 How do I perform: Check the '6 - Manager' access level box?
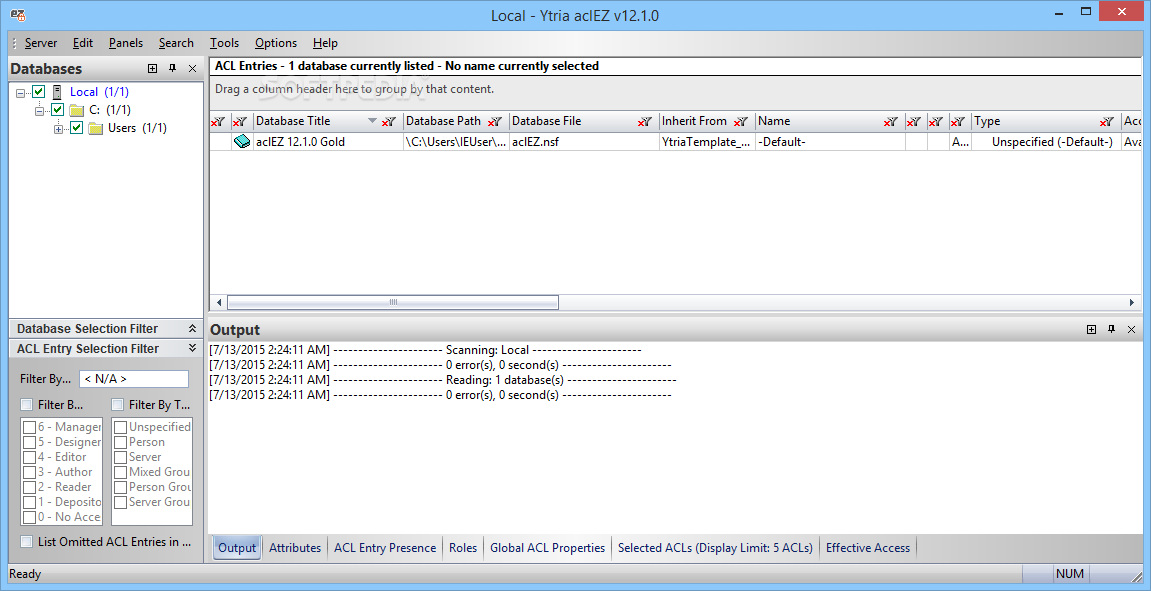(x=29, y=427)
